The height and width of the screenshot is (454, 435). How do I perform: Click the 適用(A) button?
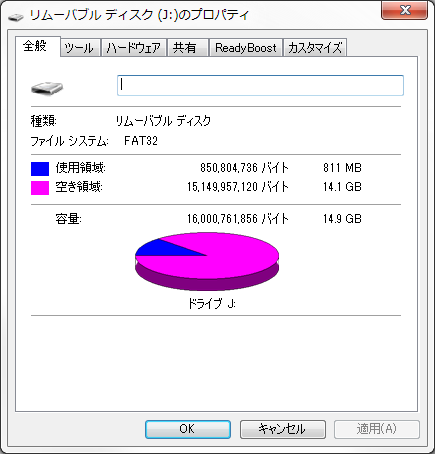[377, 429]
